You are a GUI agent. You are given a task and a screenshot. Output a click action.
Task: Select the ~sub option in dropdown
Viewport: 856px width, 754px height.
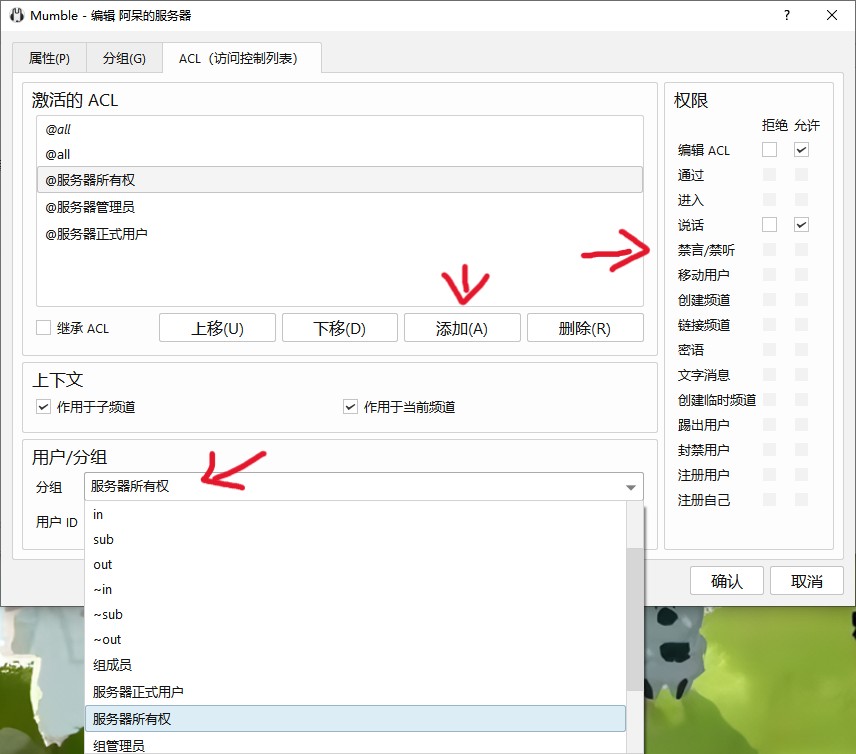pos(107,614)
